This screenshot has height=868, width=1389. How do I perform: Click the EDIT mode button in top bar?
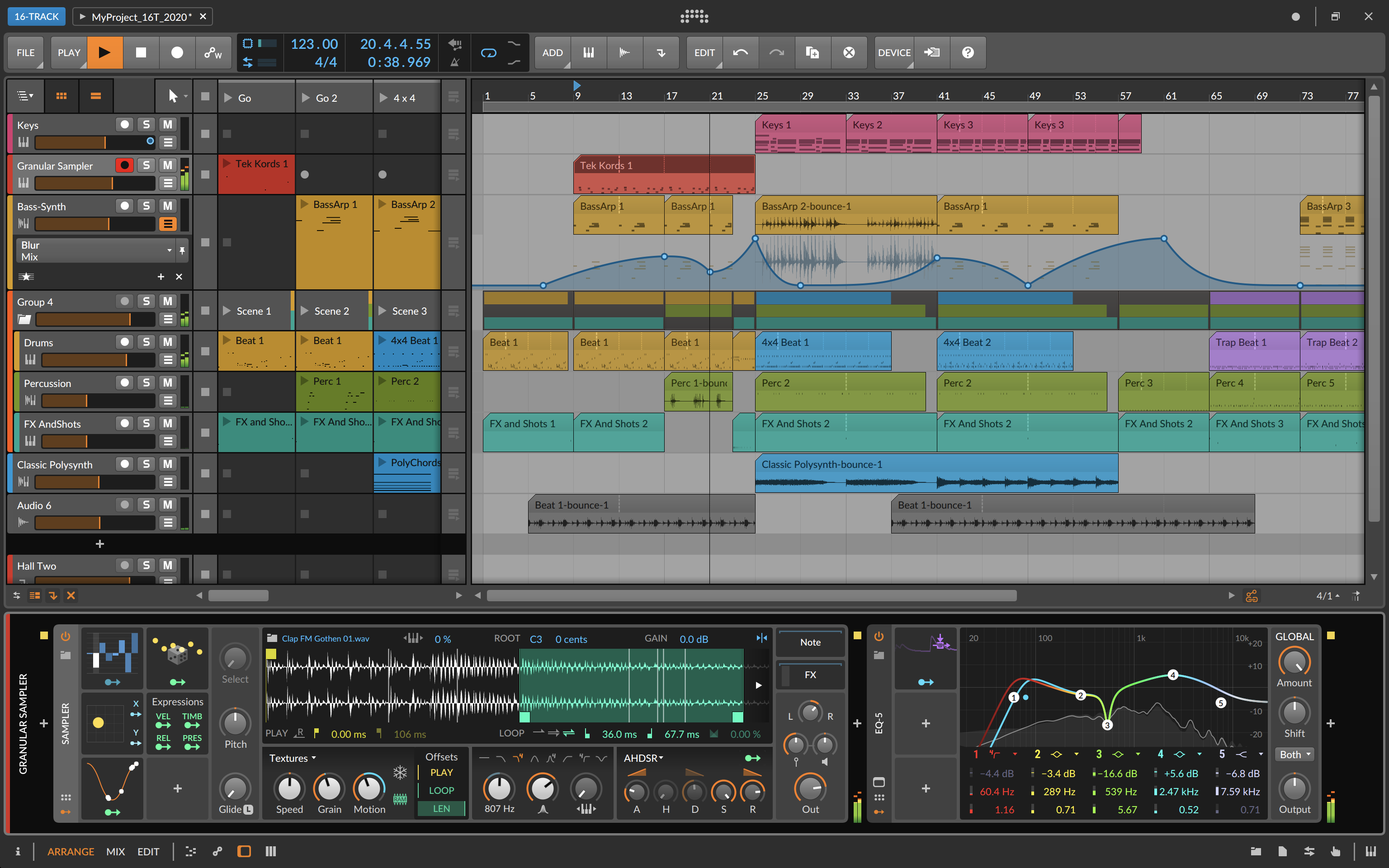tap(705, 52)
